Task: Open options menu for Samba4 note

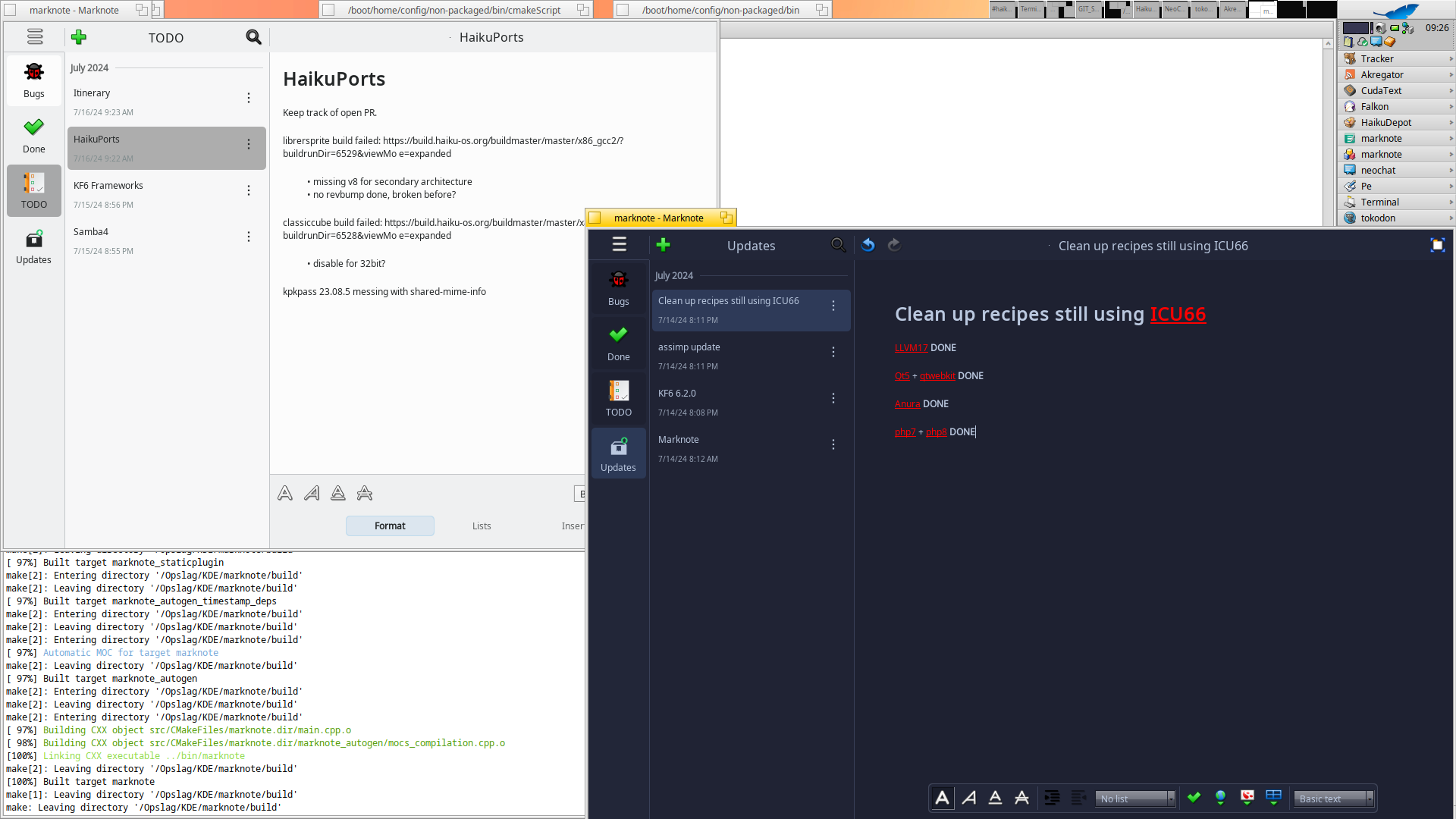Action: click(x=249, y=237)
